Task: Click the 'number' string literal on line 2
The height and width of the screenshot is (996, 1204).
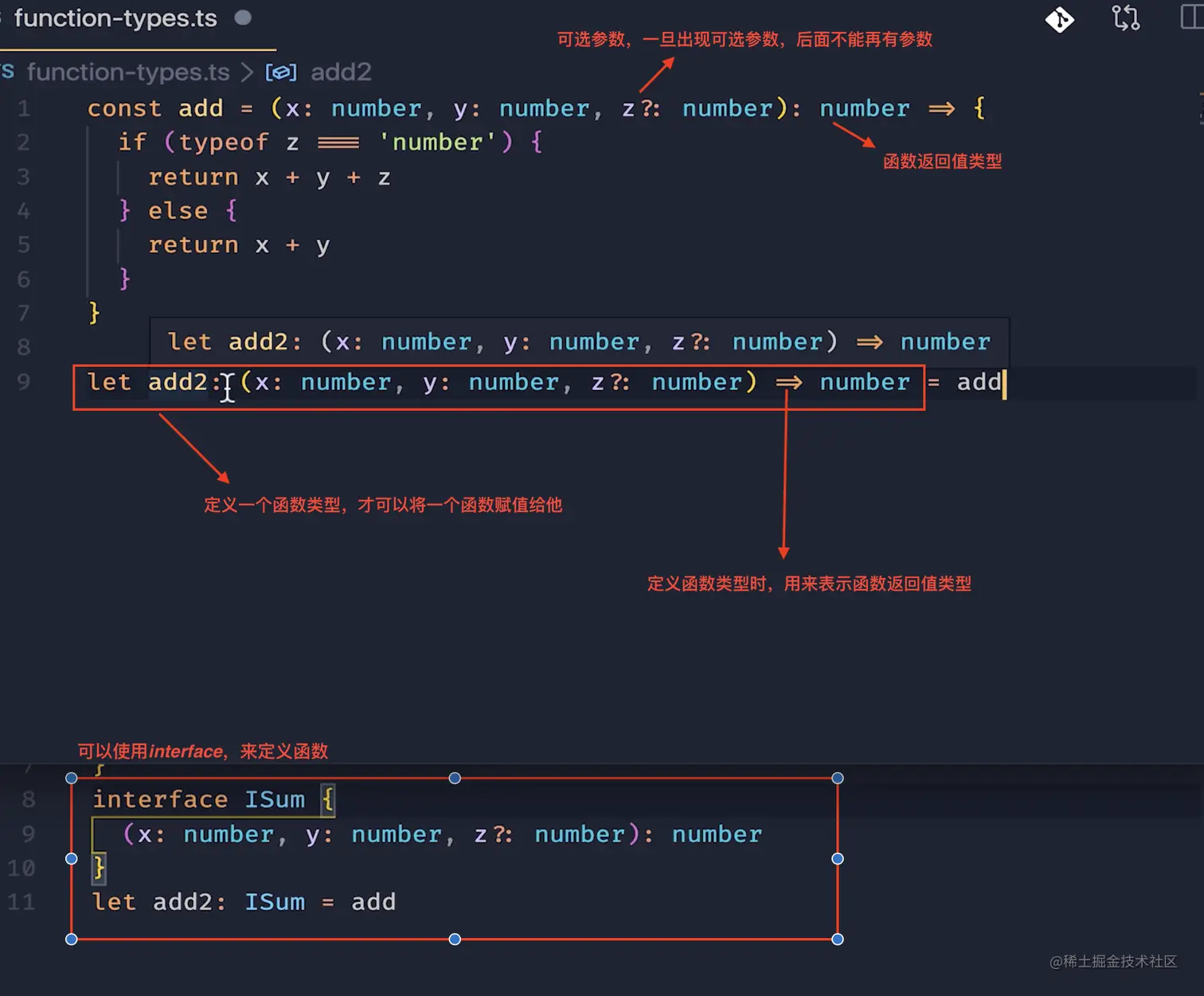Action: pyautogui.click(x=436, y=143)
